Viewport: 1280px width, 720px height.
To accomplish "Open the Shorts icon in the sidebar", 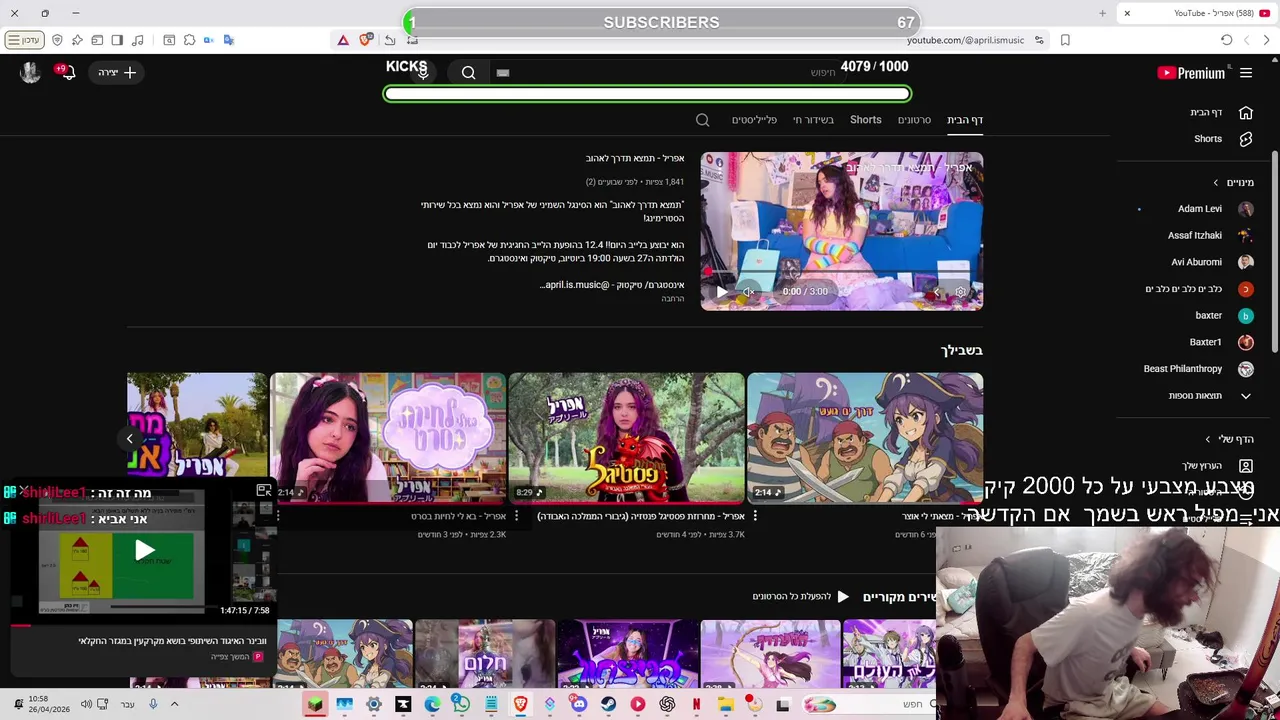I will click(x=1246, y=139).
